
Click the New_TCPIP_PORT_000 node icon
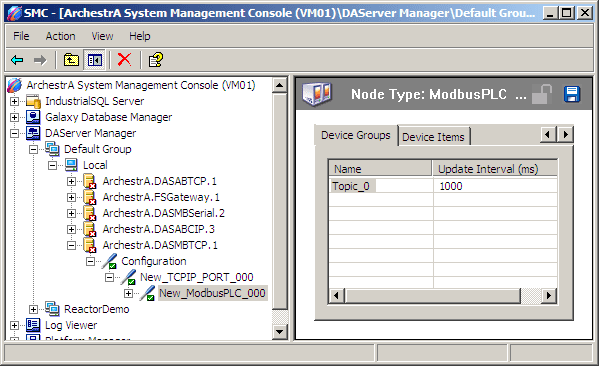128,277
